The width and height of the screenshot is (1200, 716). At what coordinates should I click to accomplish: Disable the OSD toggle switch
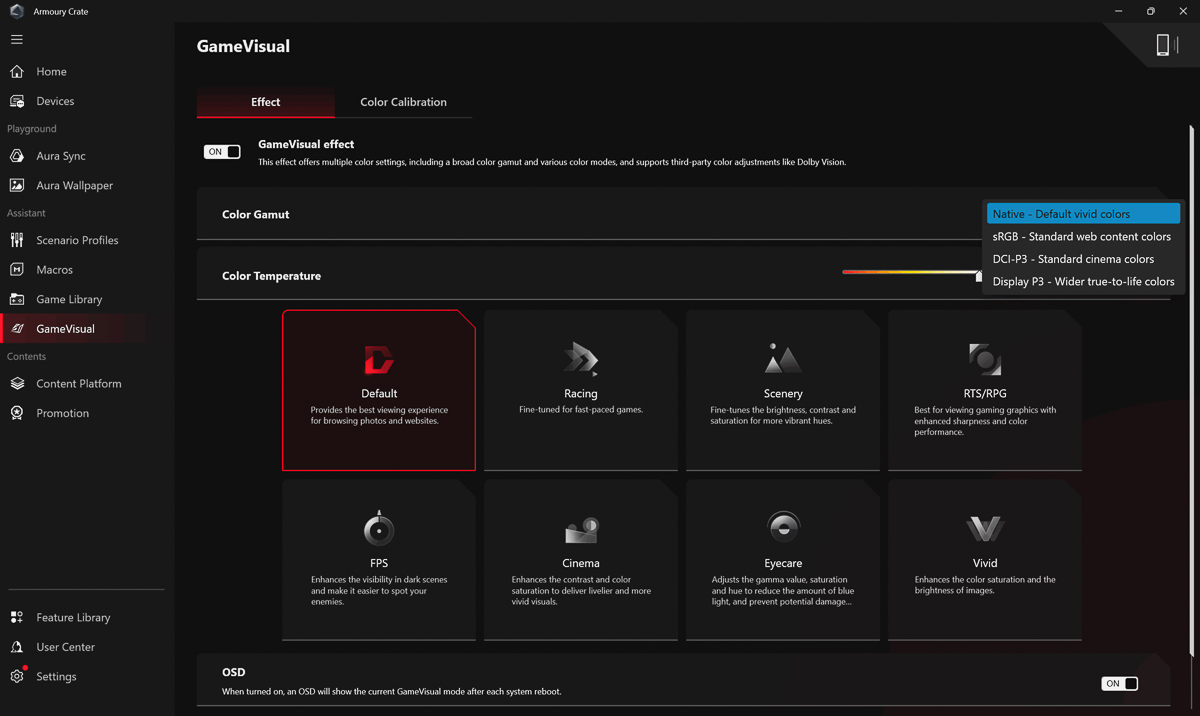click(x=1119, y=684)
